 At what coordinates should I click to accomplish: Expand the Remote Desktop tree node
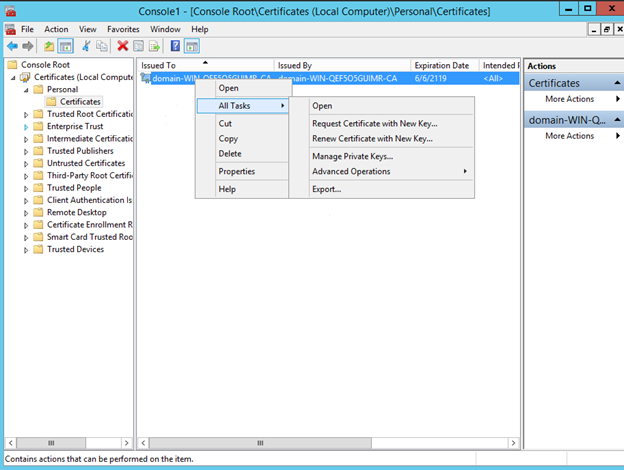click(x=27, y=212)
